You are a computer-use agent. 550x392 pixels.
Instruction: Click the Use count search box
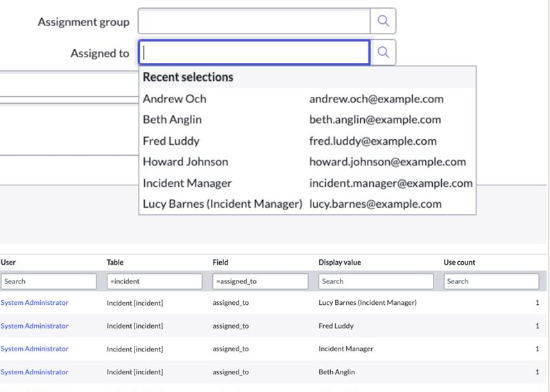point(491,281)
